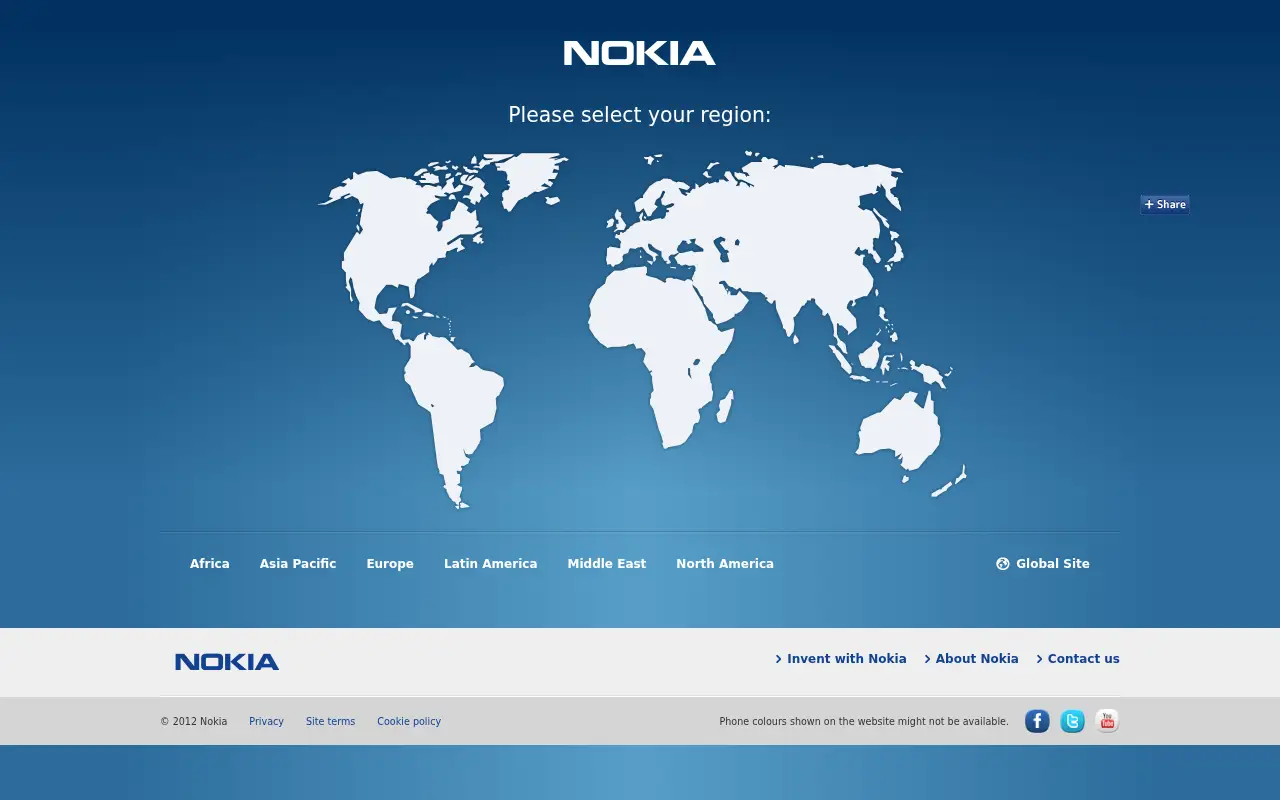1280x800 pixels.
Task: Pick the North America region link
Action: coord(725,564)
